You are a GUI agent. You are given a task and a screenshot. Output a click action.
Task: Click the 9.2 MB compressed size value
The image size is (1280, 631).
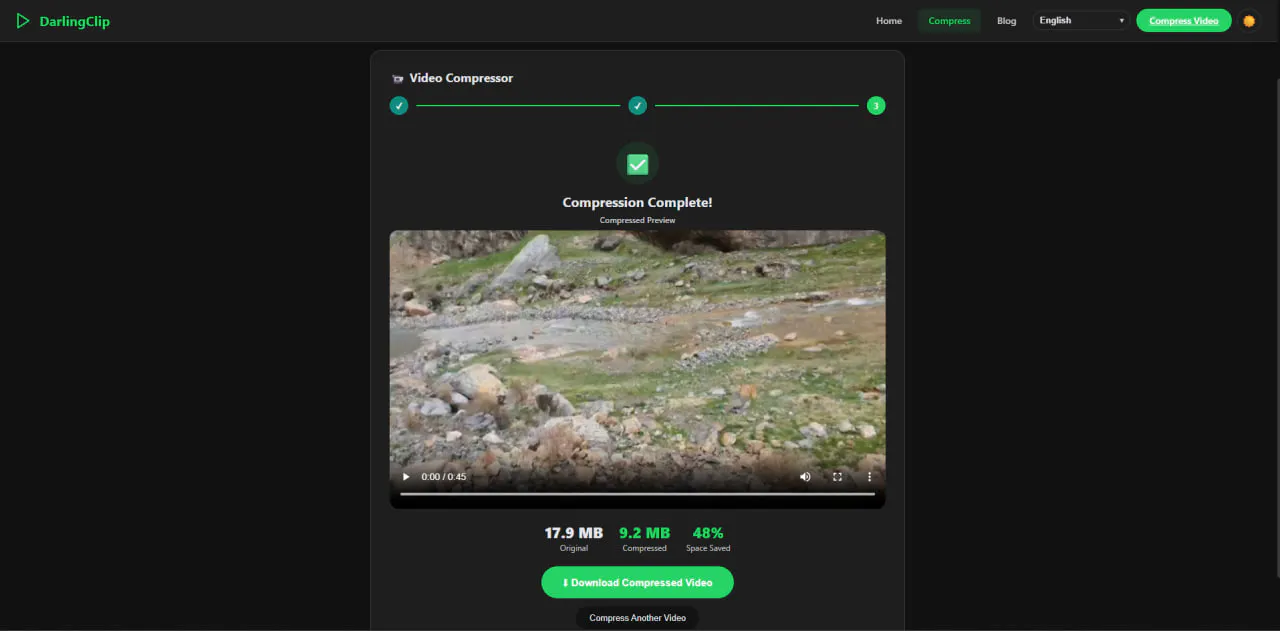tap(644, 533)
